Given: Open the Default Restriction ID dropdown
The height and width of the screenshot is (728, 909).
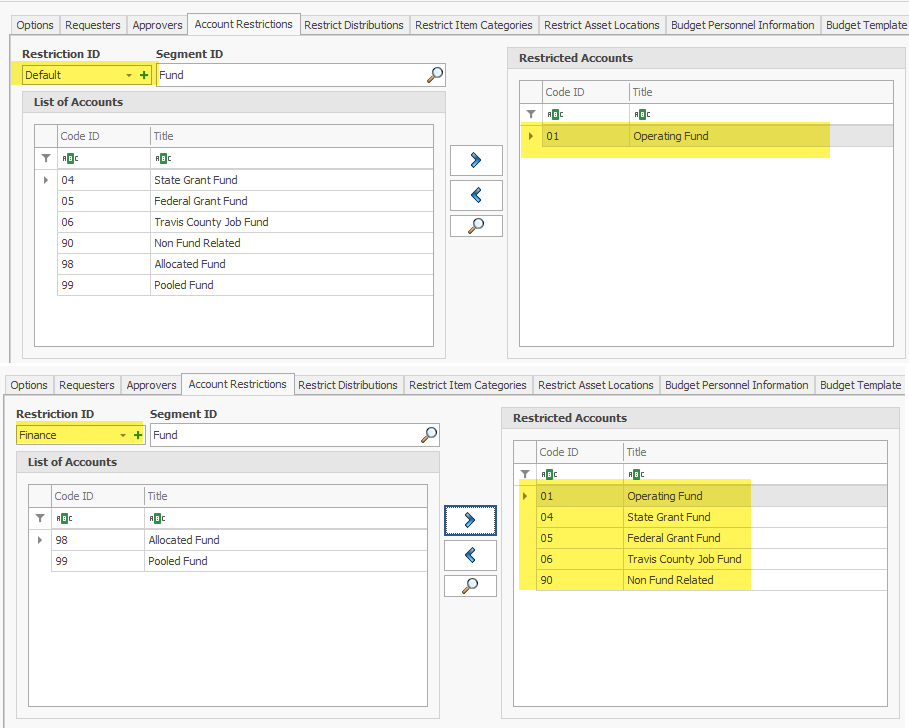Looking at the screenshot, I should [129, 75].
